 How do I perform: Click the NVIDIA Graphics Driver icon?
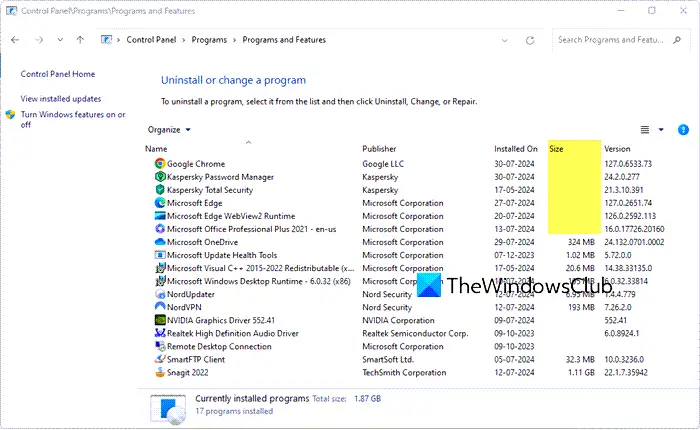[160, 320]
